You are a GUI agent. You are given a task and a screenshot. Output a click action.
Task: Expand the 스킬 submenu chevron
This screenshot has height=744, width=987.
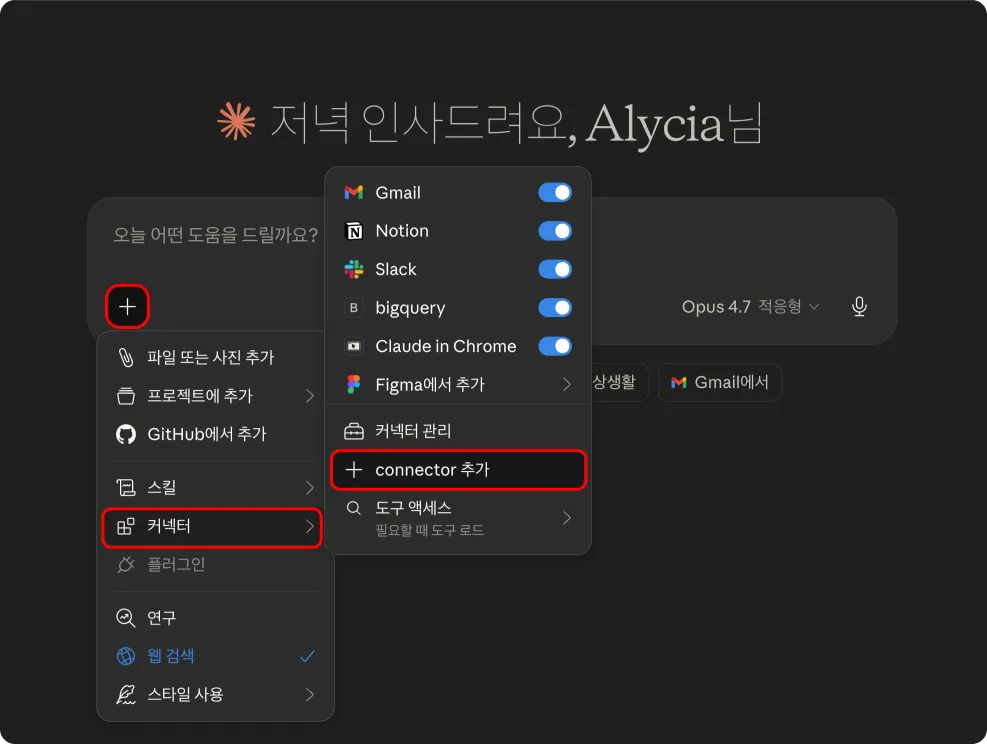[x=310, y=487]
